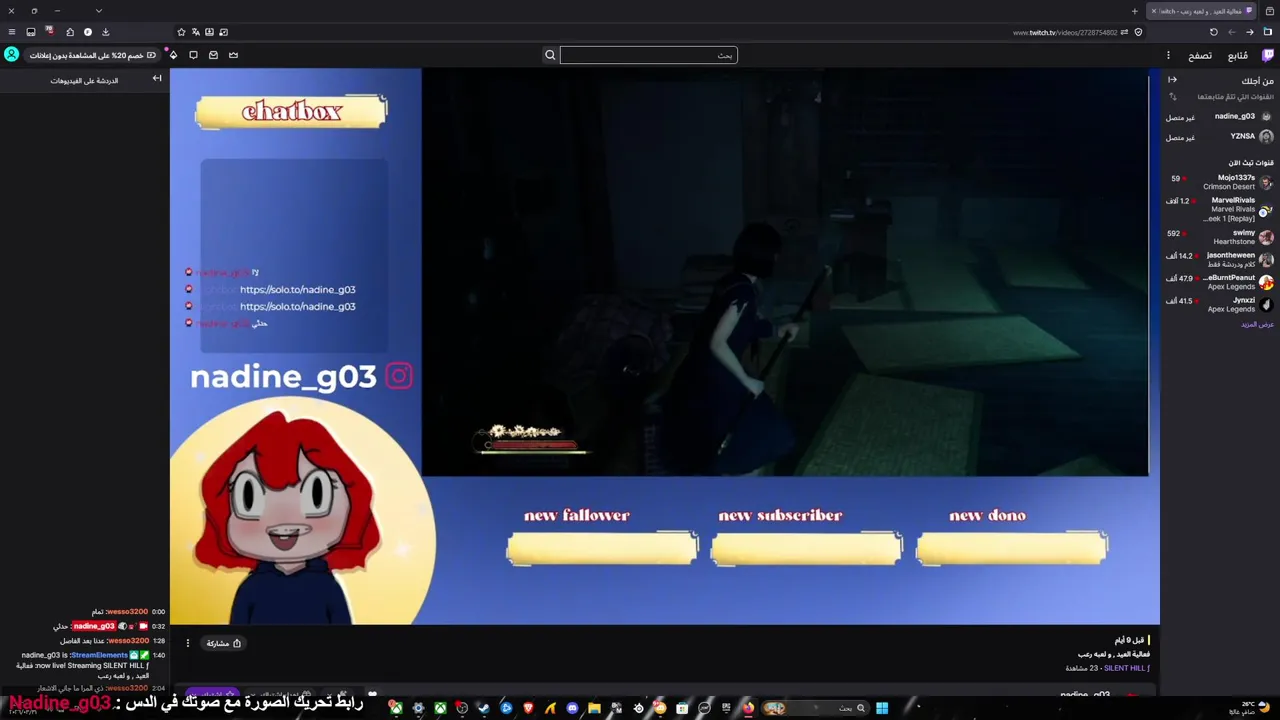Screen dimensions: 1280x720
Task: Open Mojo1337s Crimson Desert live channel
Action: point(1219,182)
